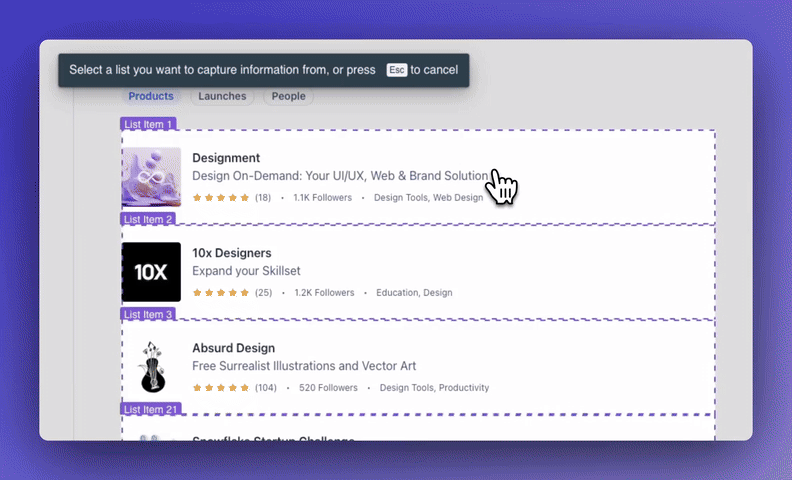Click Designment's star rating icons
Viewport: 792px width, 480px height.
pos(221,198)
